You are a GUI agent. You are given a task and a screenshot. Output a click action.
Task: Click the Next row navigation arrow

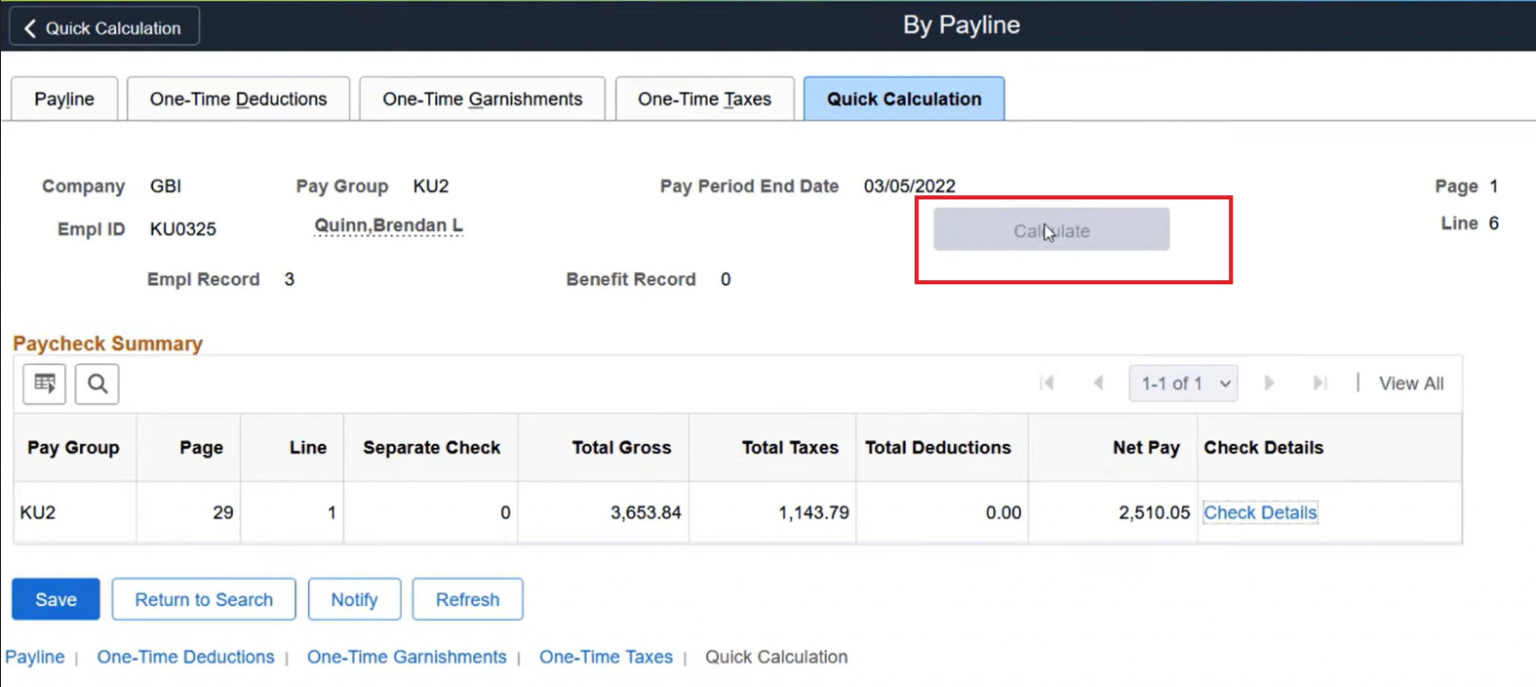pos(1269,383)
